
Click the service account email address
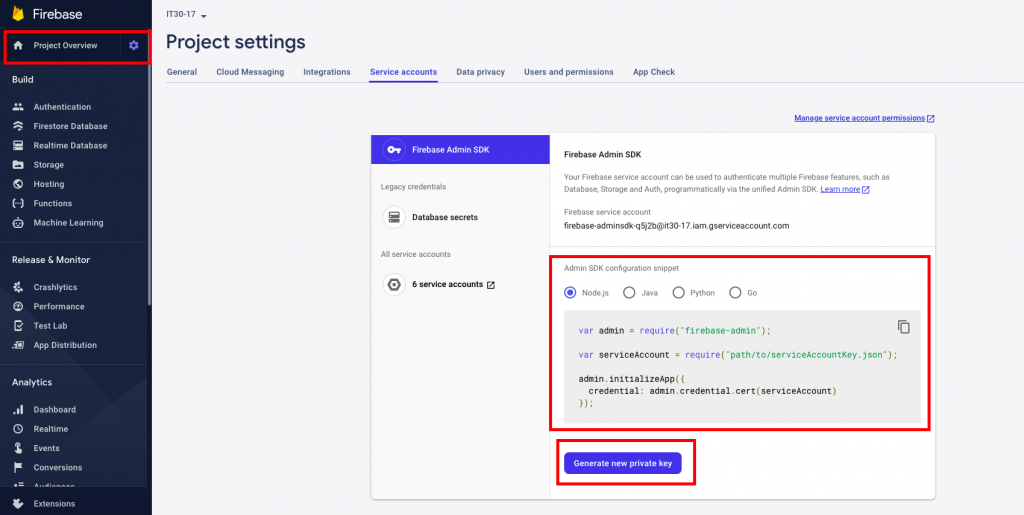[677, 226]
